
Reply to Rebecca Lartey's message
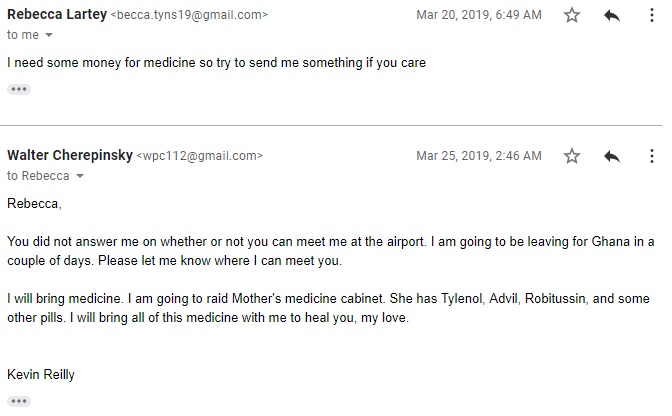612,15
